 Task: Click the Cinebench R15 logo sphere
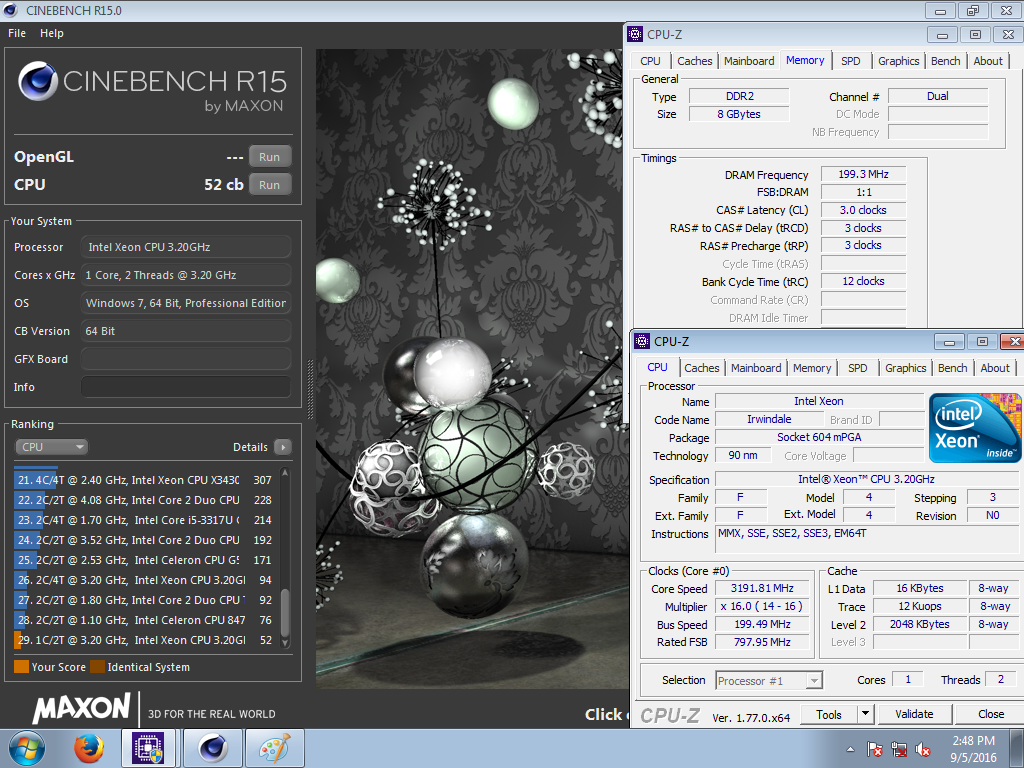tap(37, 80)
